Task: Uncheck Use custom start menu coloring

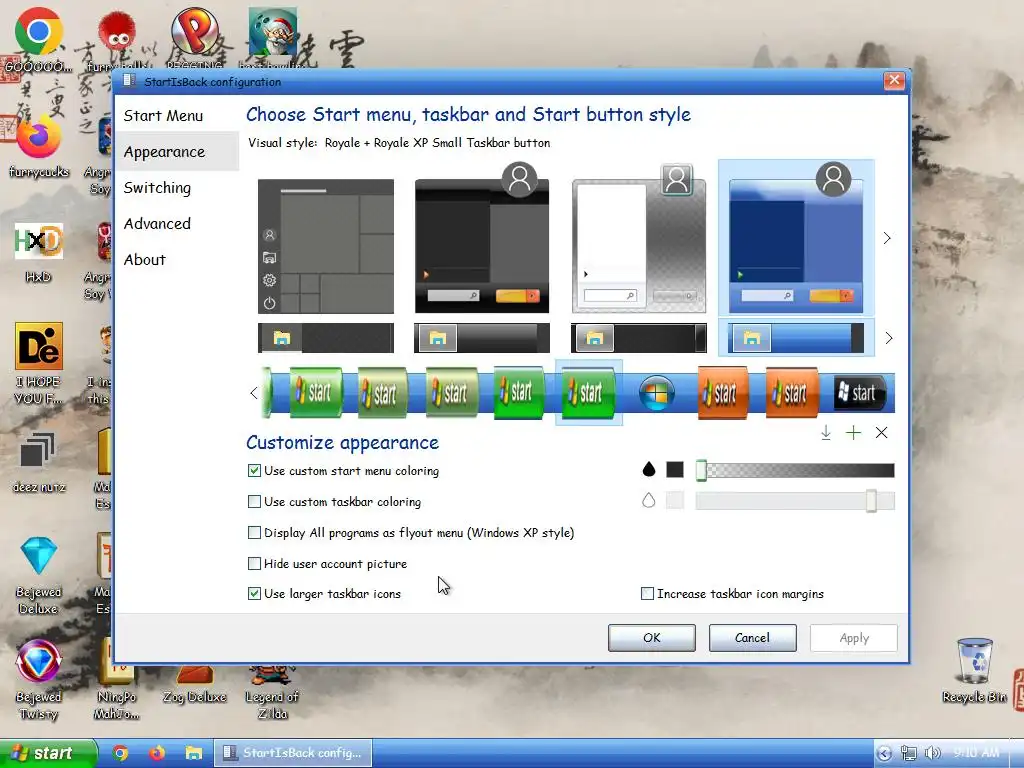Action: (254, 471)
